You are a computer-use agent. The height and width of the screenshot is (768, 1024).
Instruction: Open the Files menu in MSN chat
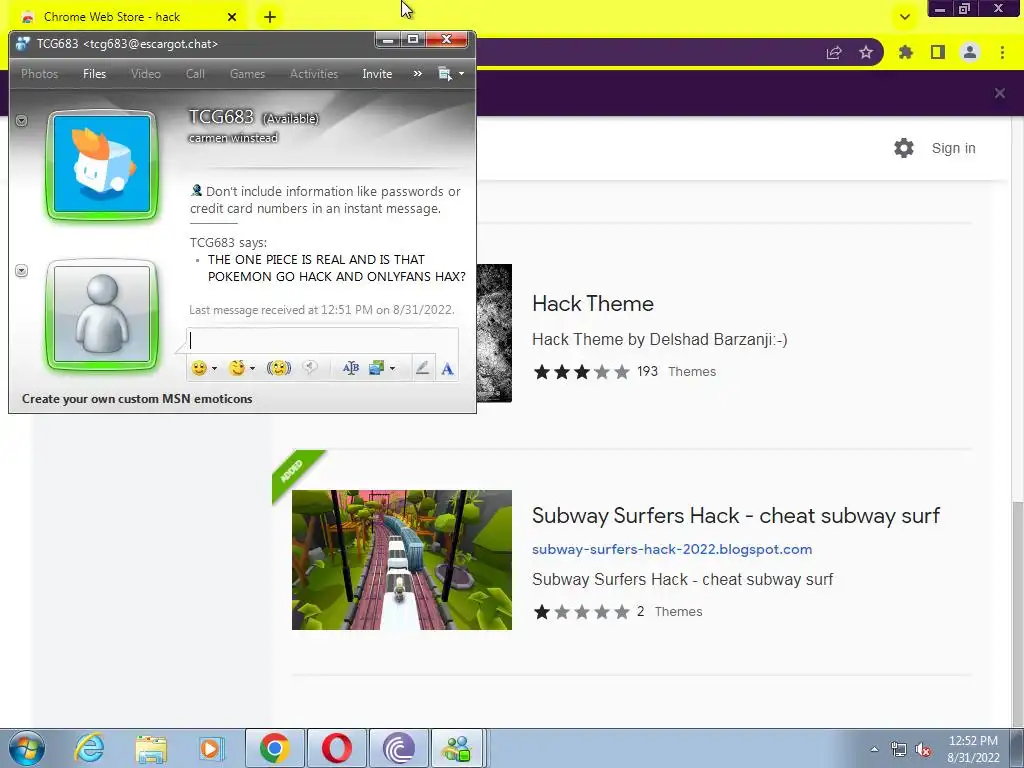pyautogui.click(x=94, y=74)
